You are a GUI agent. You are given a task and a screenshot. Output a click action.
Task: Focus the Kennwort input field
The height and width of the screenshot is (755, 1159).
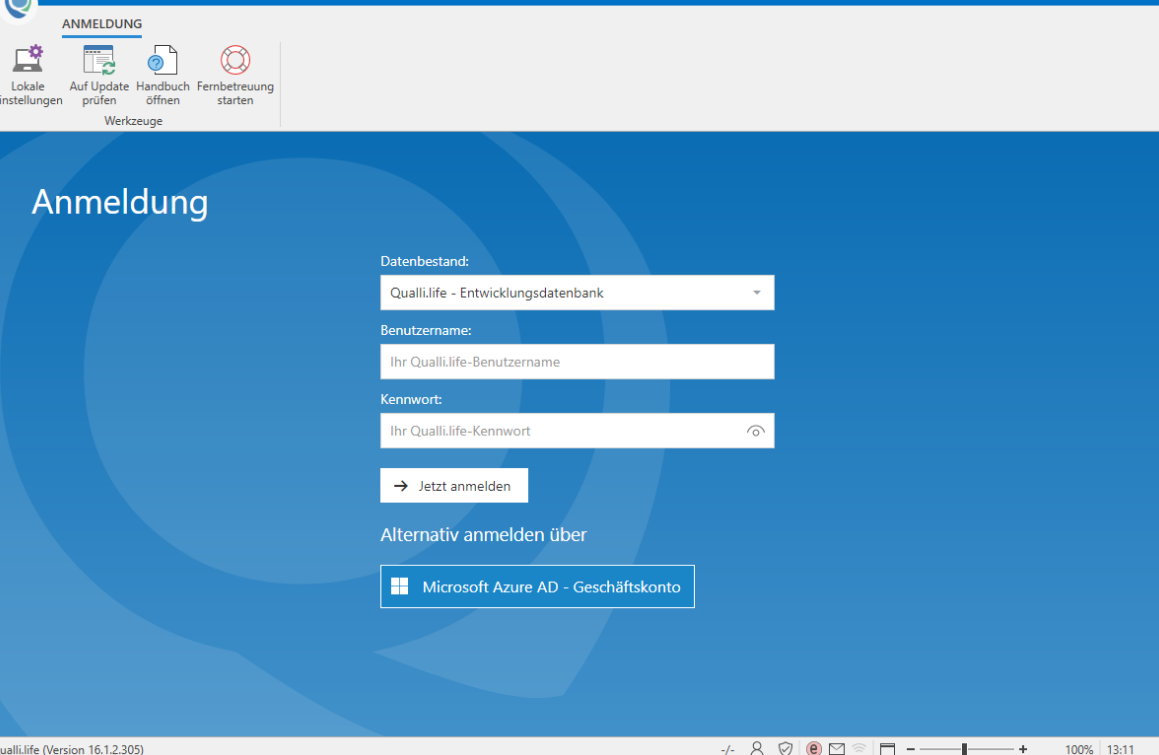tap(560, 431)
